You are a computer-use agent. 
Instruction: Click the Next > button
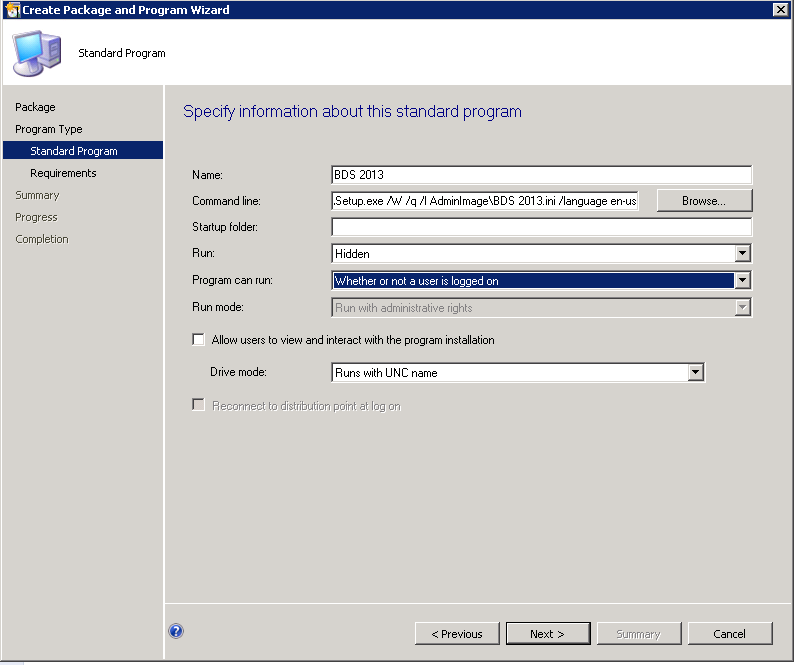click(548, 634)
